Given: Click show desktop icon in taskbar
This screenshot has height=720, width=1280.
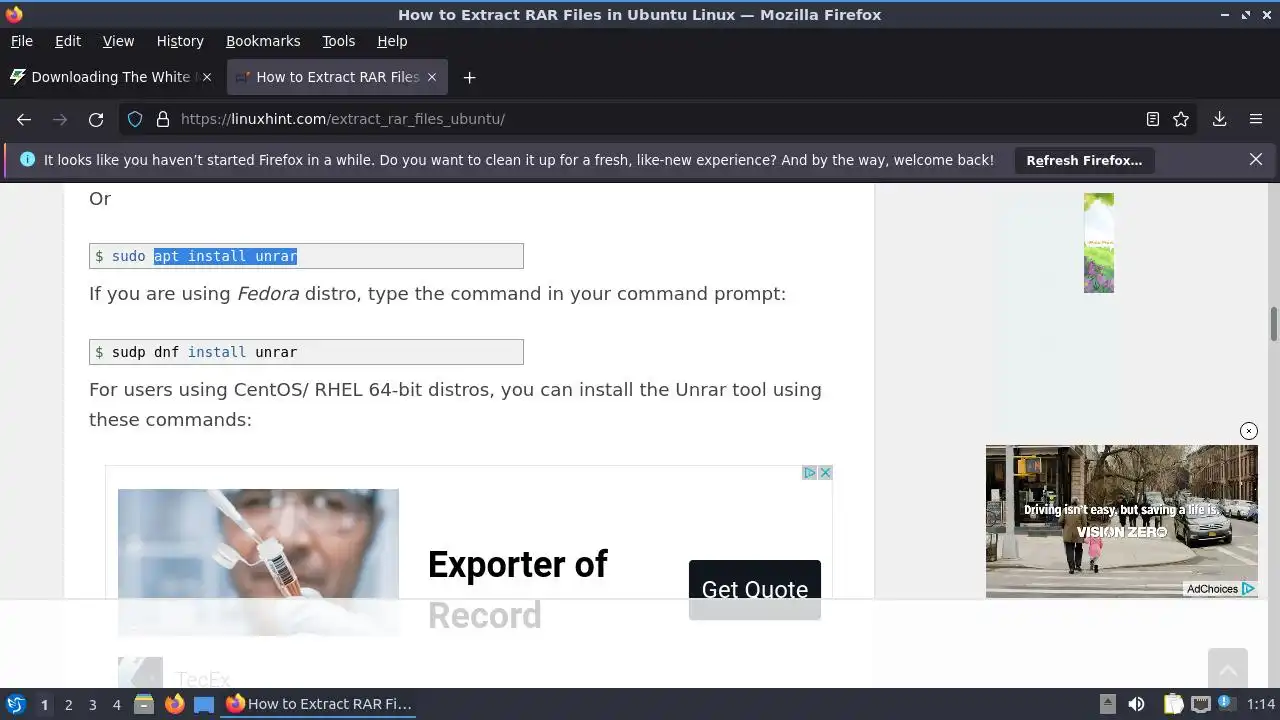Looking at the screenshot, I should pyautogui.click(x=204, y=704).
